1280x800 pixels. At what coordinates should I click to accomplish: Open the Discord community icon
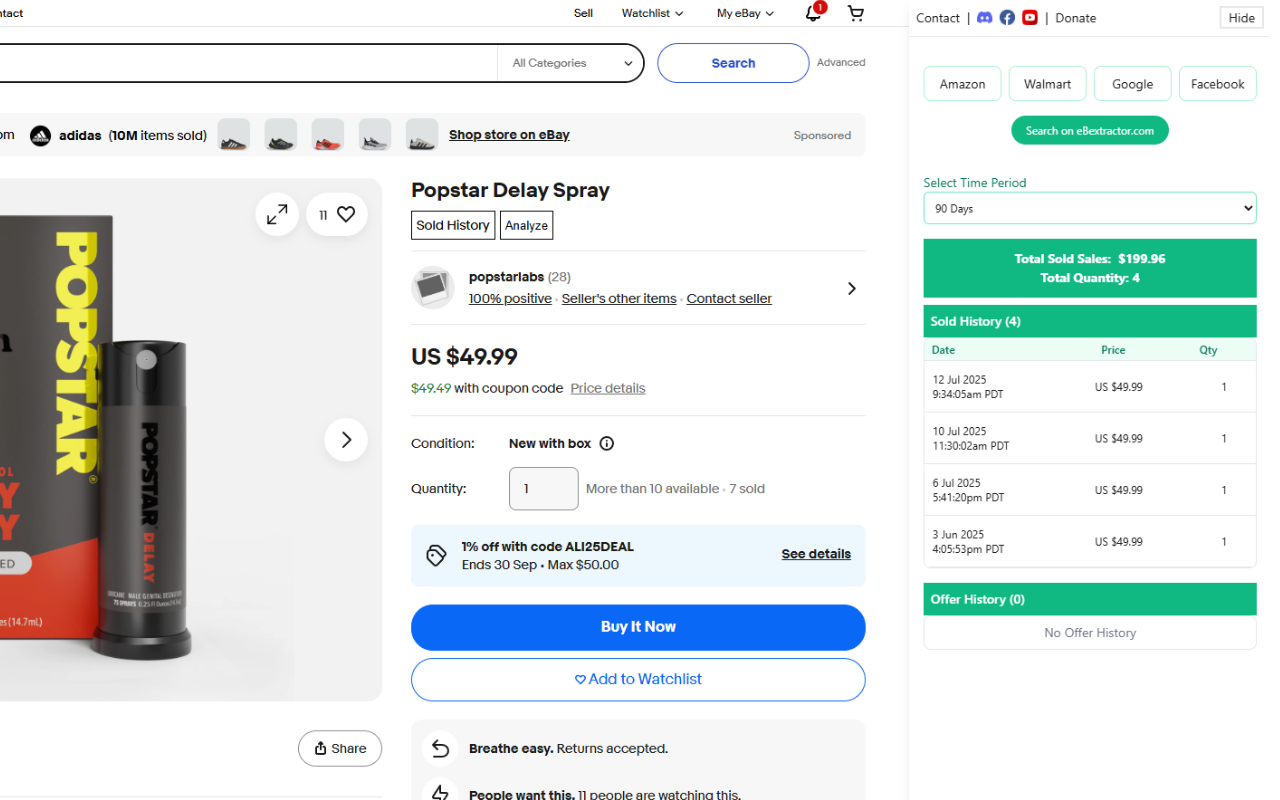point(984,17)
